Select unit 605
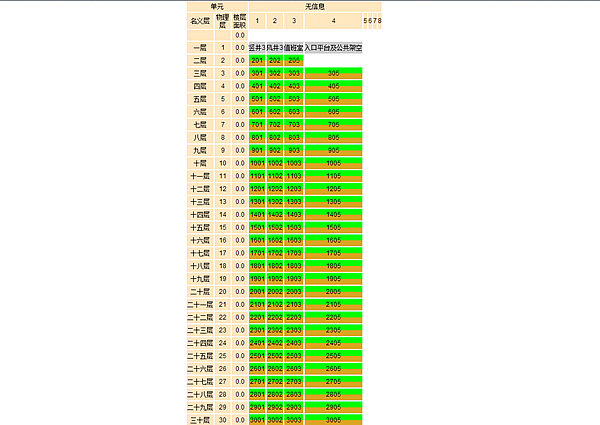 point(333,112)
